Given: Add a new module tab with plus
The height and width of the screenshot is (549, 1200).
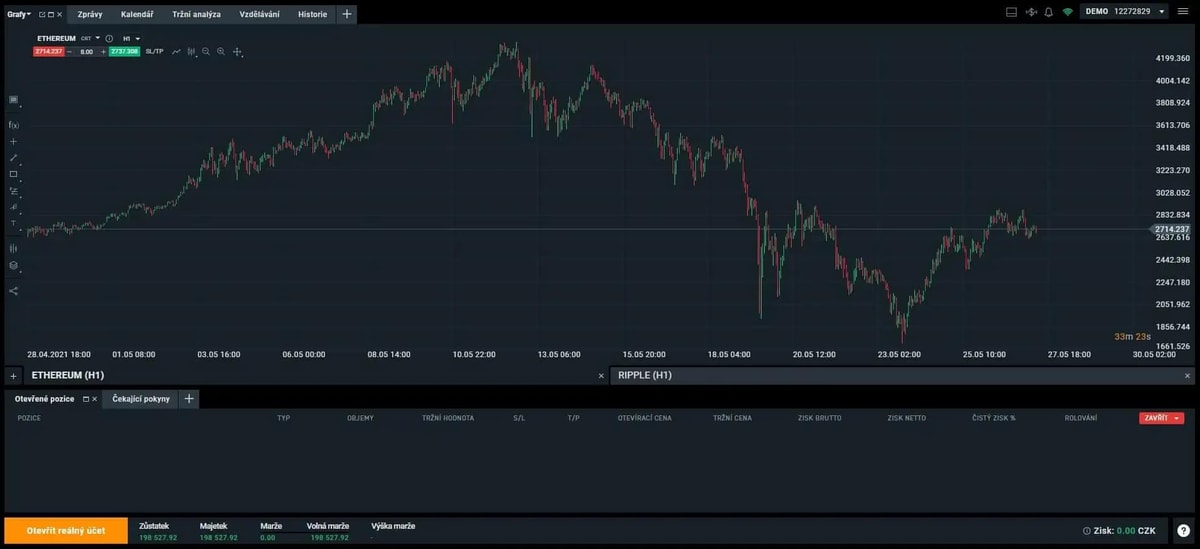Looking at the screenshot, I should 347,15.
